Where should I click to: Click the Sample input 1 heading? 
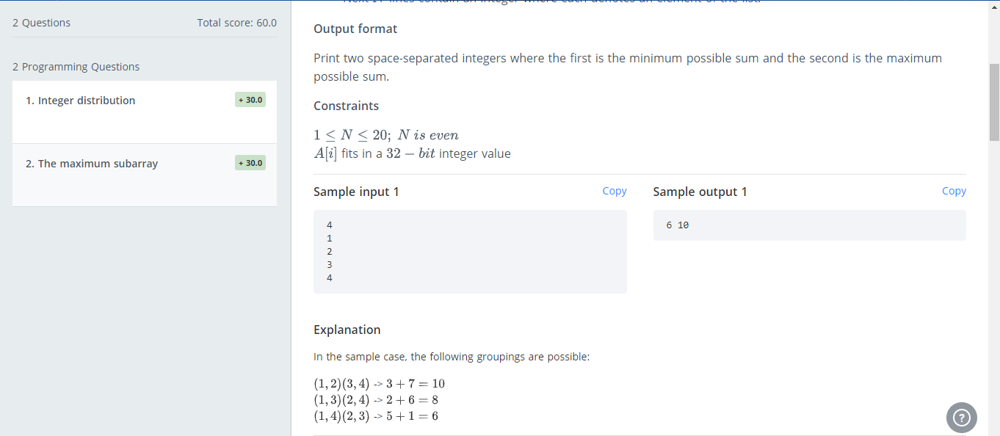[x=356, y=192]
